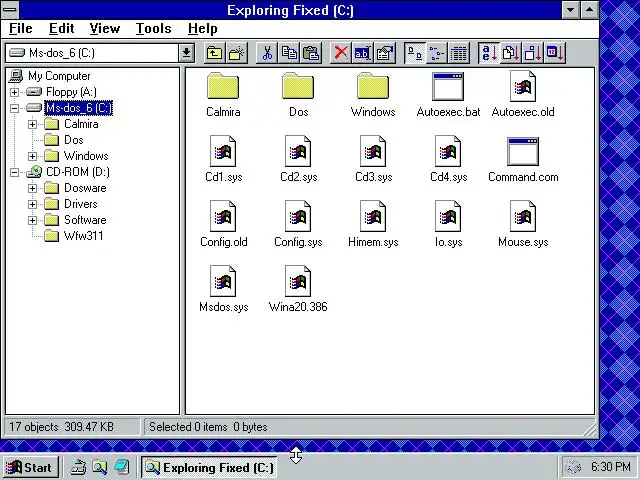This screenshot has width=640, height=480.
Task: Open the Tools menu
Action: [153, 29]
